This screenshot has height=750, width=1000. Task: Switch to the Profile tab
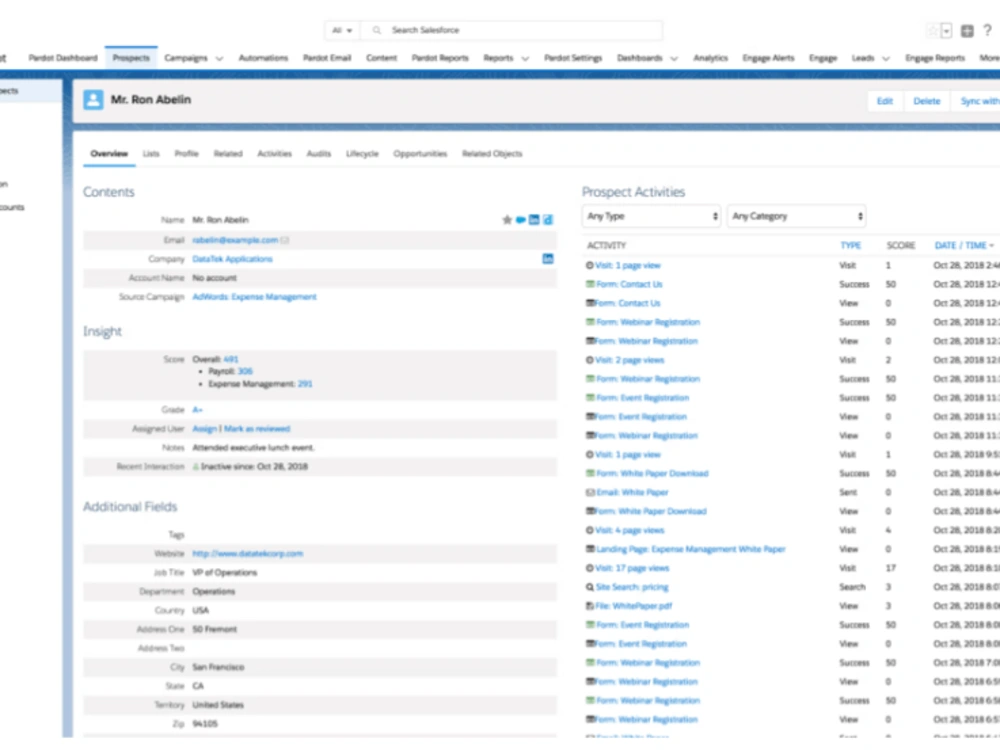coord(187,154)
